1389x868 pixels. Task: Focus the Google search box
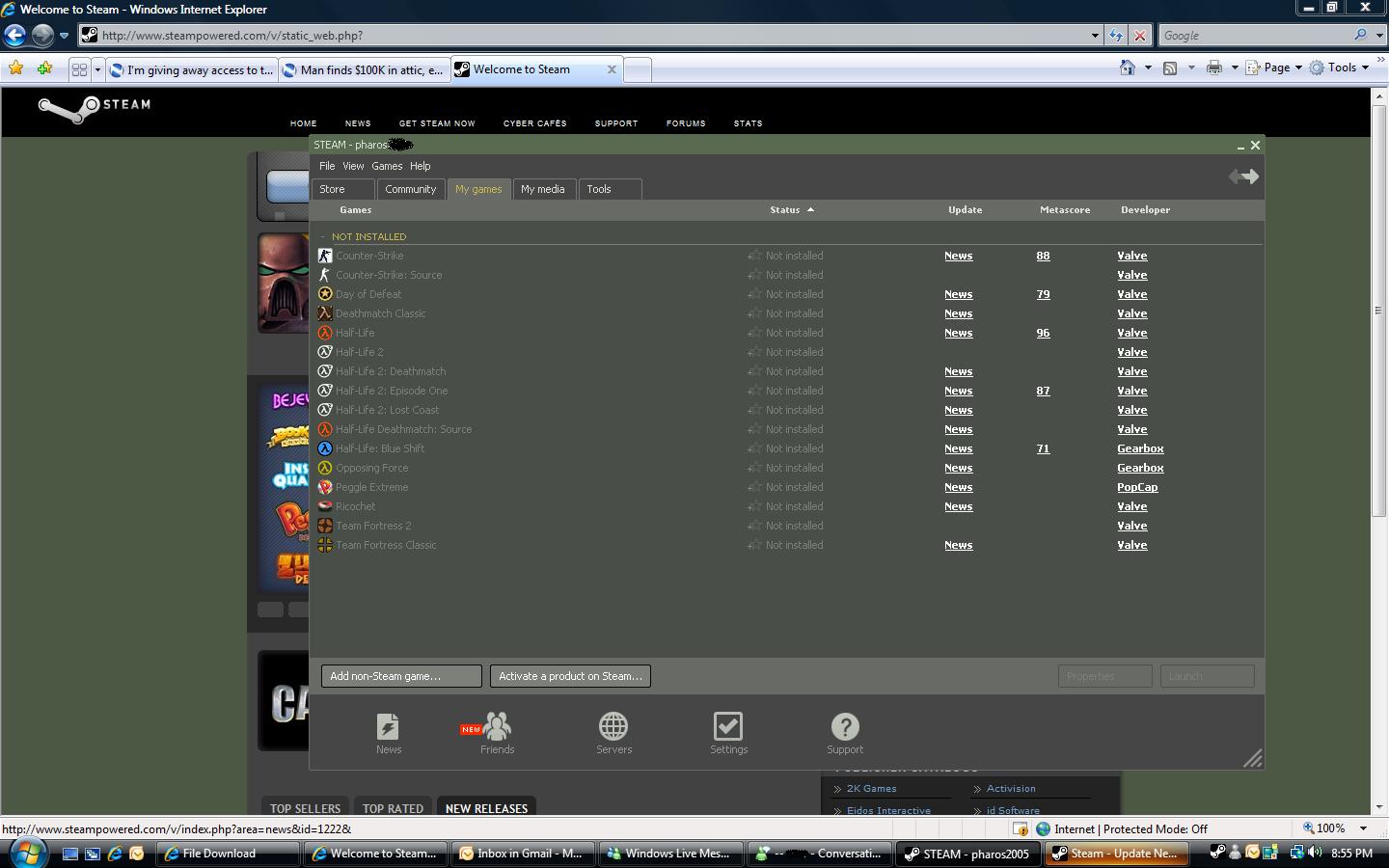(1254, 36)
